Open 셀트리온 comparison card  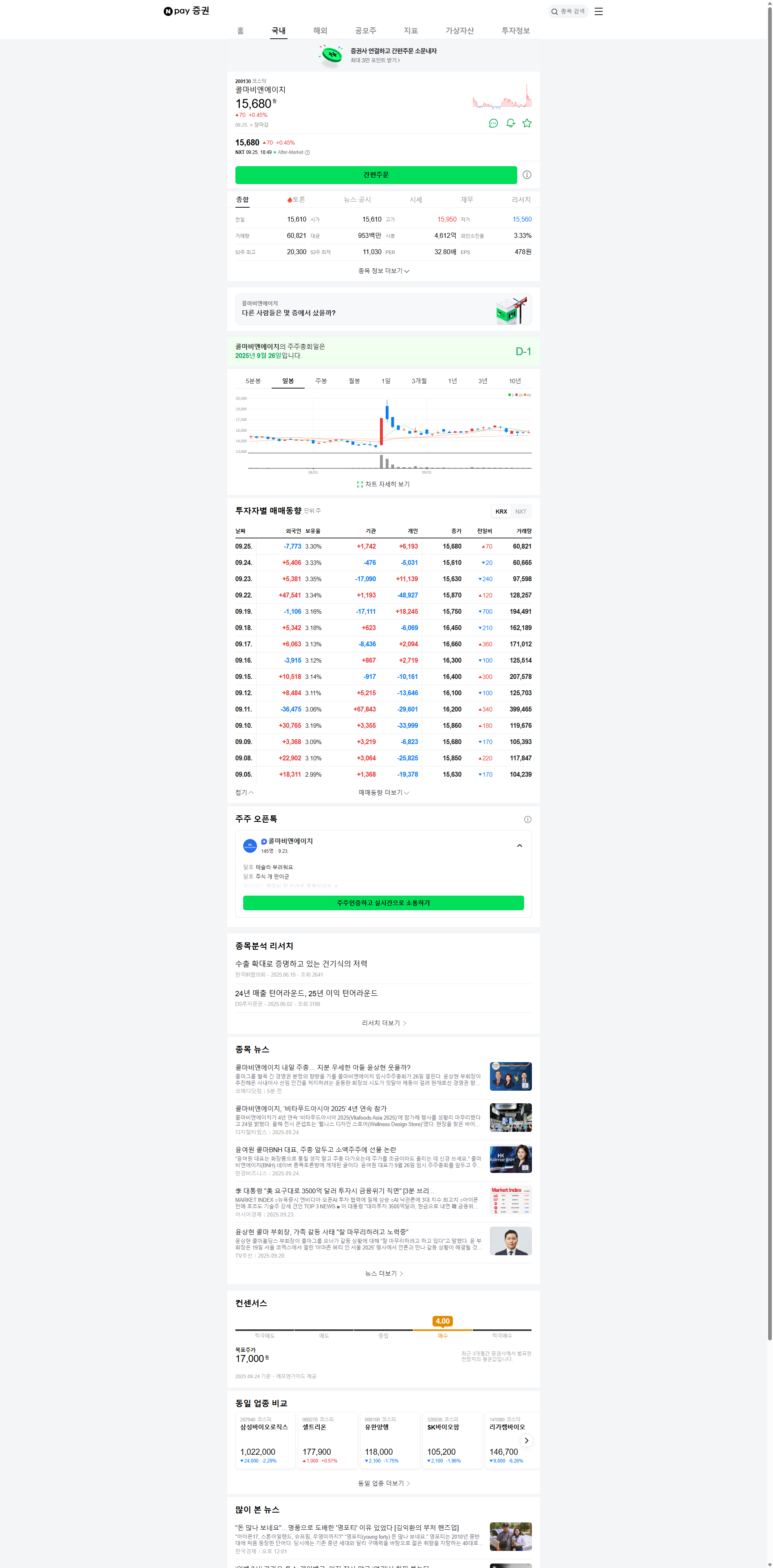tap(328, 1440)
